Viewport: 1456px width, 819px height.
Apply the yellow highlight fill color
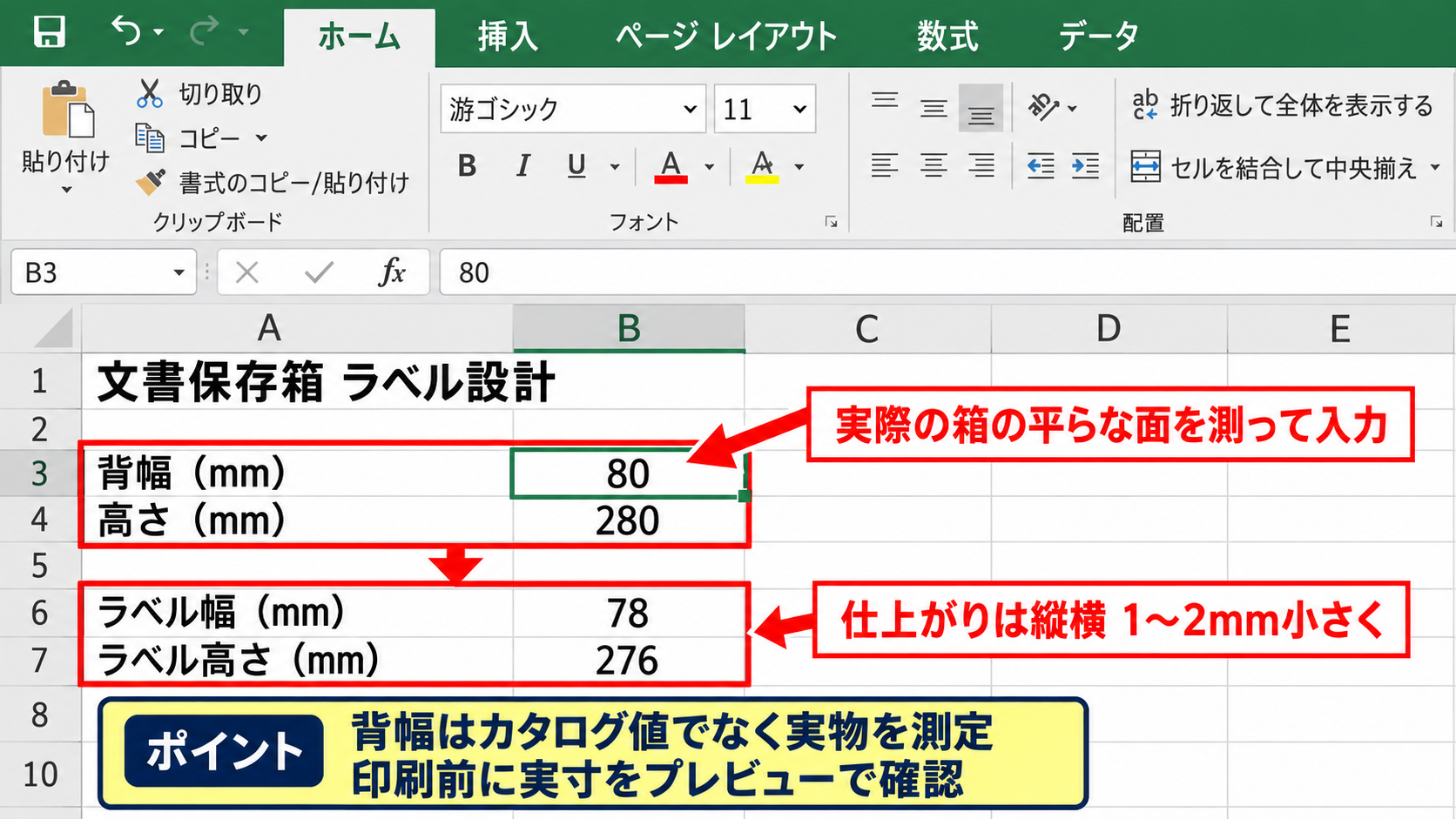(762, 166)
